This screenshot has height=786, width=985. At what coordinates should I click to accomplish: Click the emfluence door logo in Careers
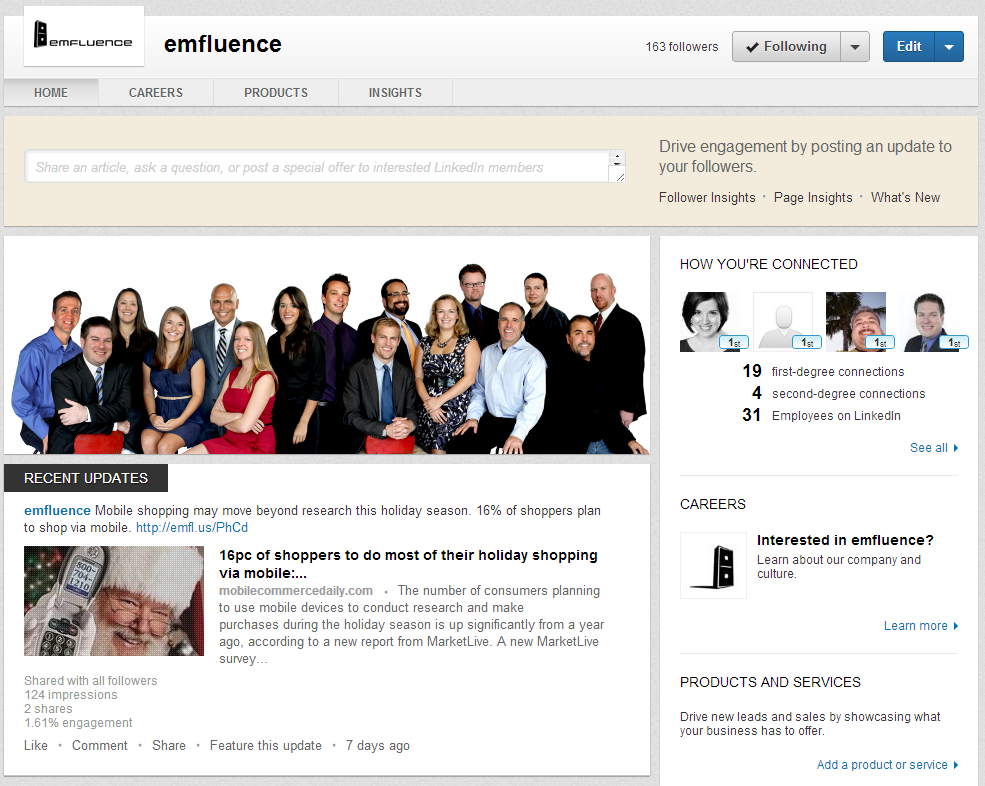(x=714, y=565)
